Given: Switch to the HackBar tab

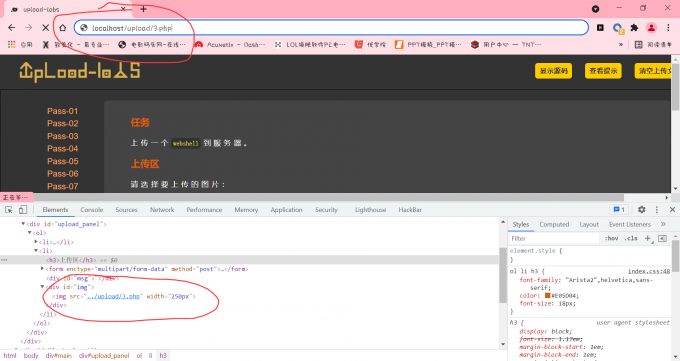Looking at the screenshot, I should [410, 210].
